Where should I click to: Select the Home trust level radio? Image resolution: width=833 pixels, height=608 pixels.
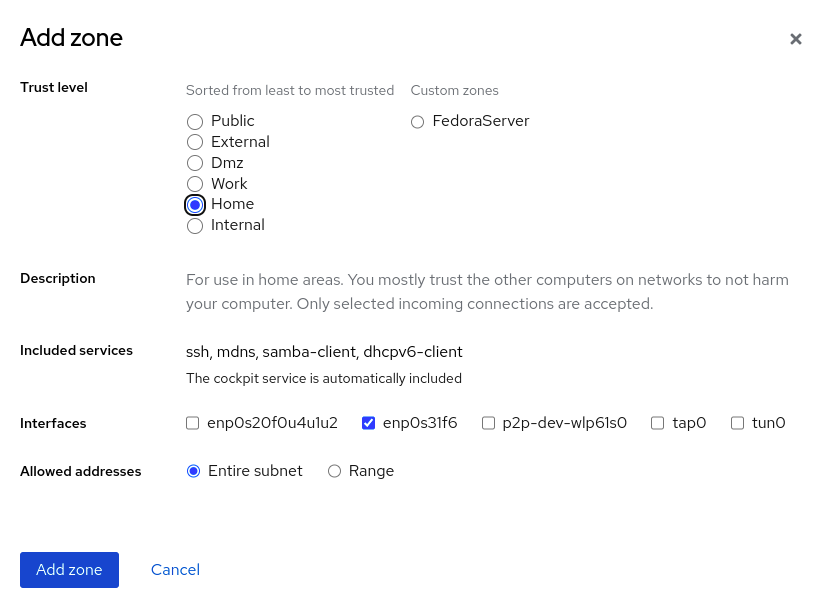(195, 204)
